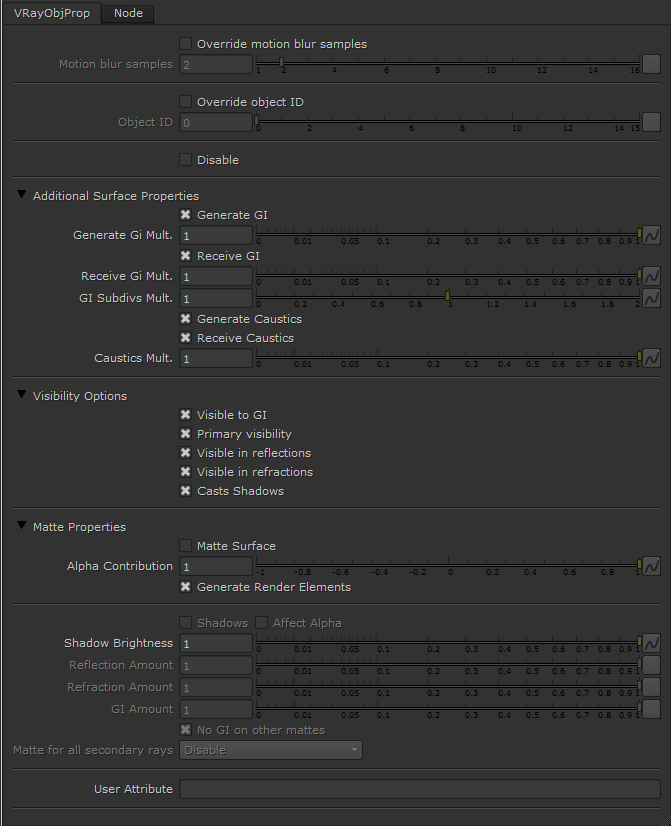Uncheck Generate Render Elements
Viewport: 671px width, 826px height.
click(x=185, y=586)
